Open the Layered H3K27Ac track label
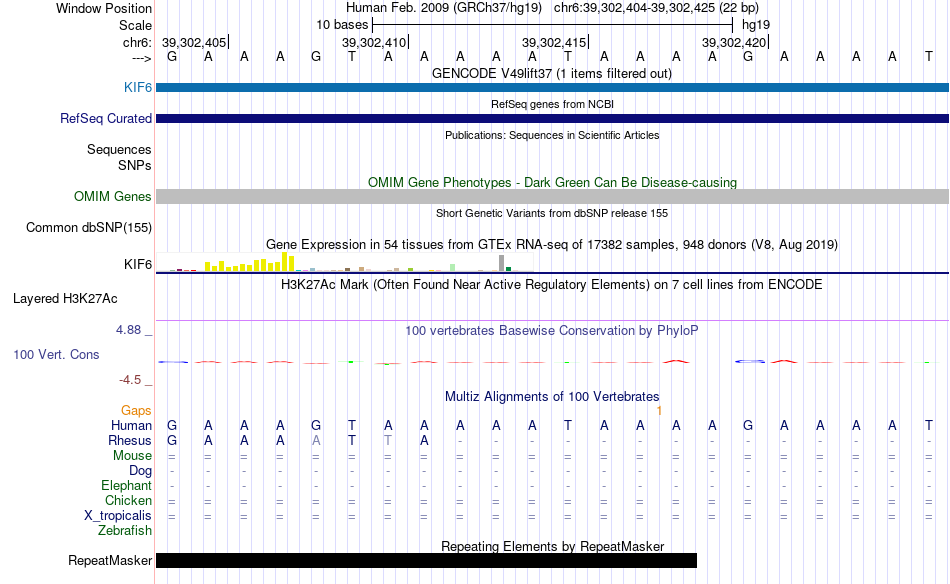The height and width of the screenshot is (584, 950). (x=65, y=298)
